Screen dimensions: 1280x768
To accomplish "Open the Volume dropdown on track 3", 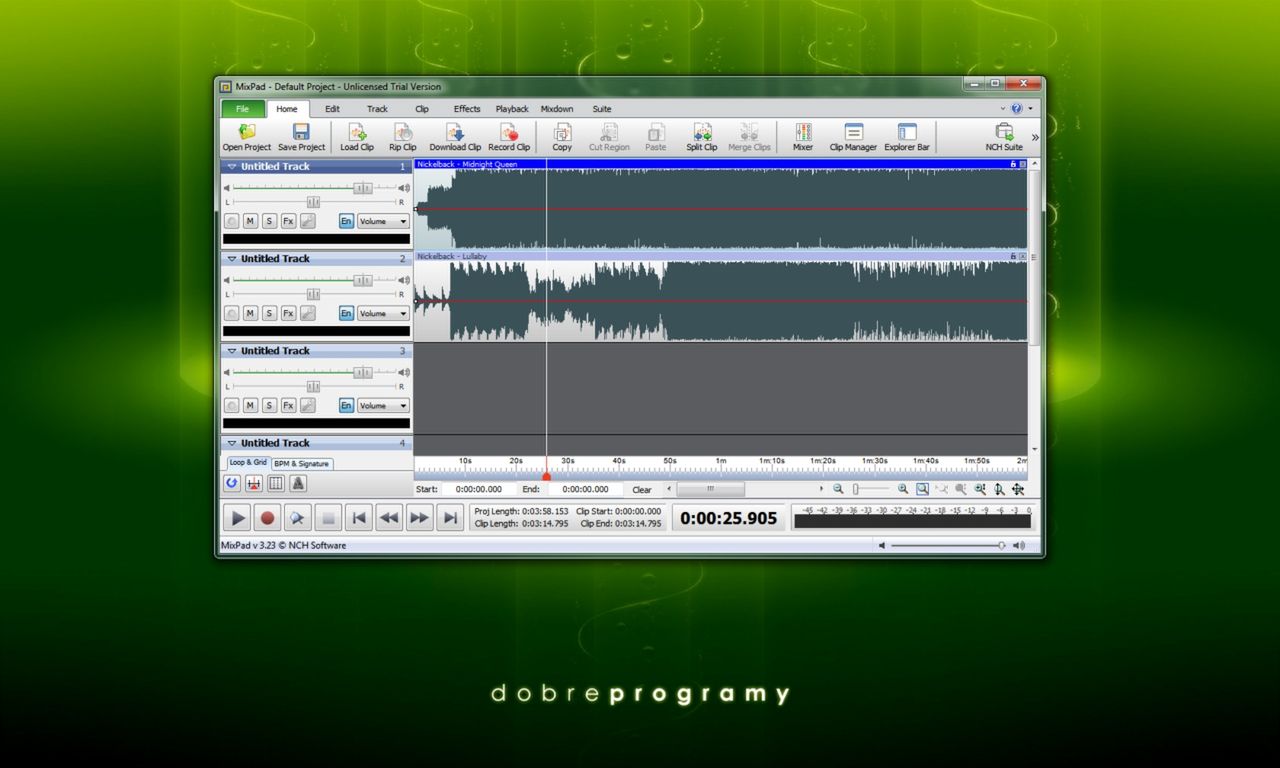I will (384, 405).
